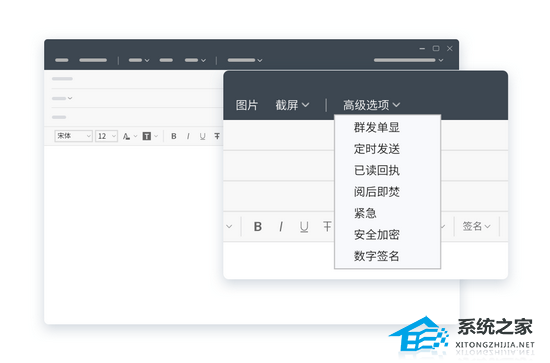Toggle italic in the enlarged toolbar
The width and height of the screenshot is (550, 363).
(281, 227)
